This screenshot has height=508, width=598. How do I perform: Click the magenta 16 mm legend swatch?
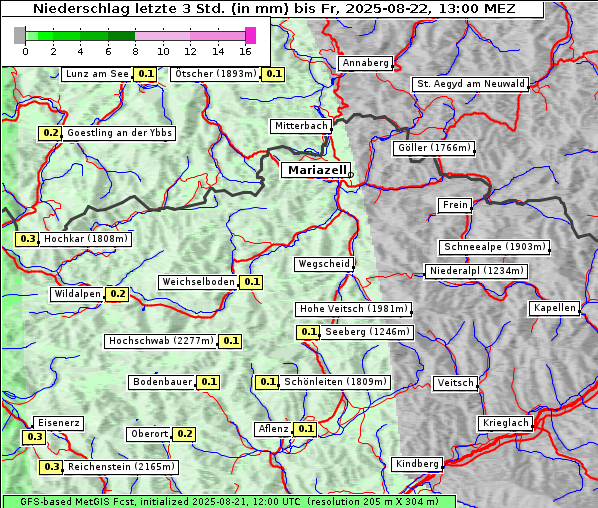(x=250, y=35)
